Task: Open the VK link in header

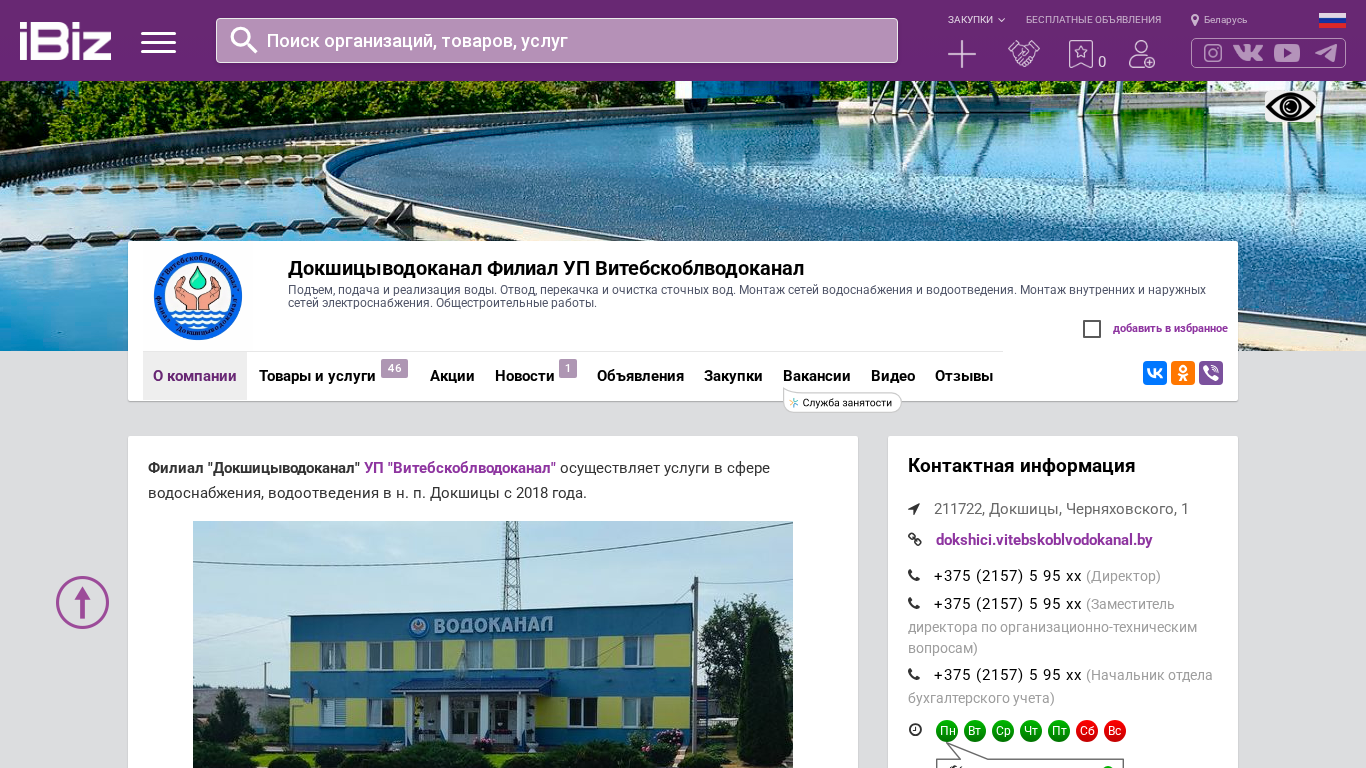Action: point(1248,53)
